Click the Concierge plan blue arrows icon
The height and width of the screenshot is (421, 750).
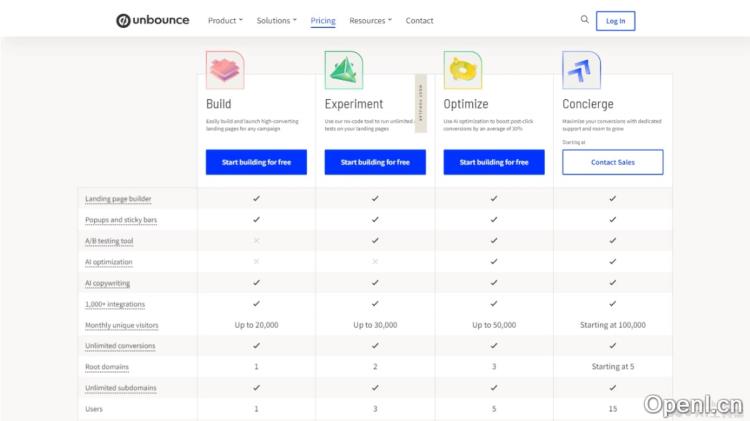tap(580, 70)
